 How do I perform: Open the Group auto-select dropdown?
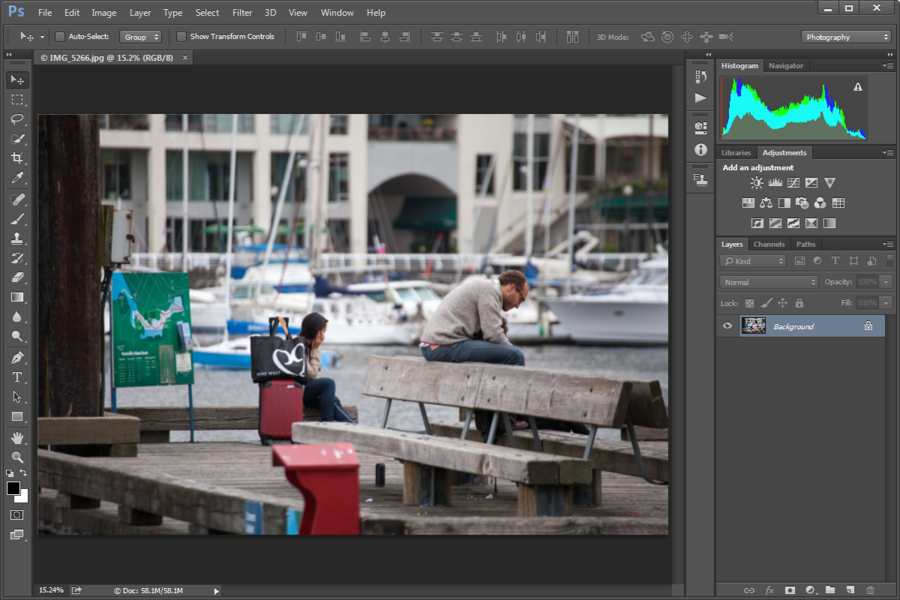point(140,37)
